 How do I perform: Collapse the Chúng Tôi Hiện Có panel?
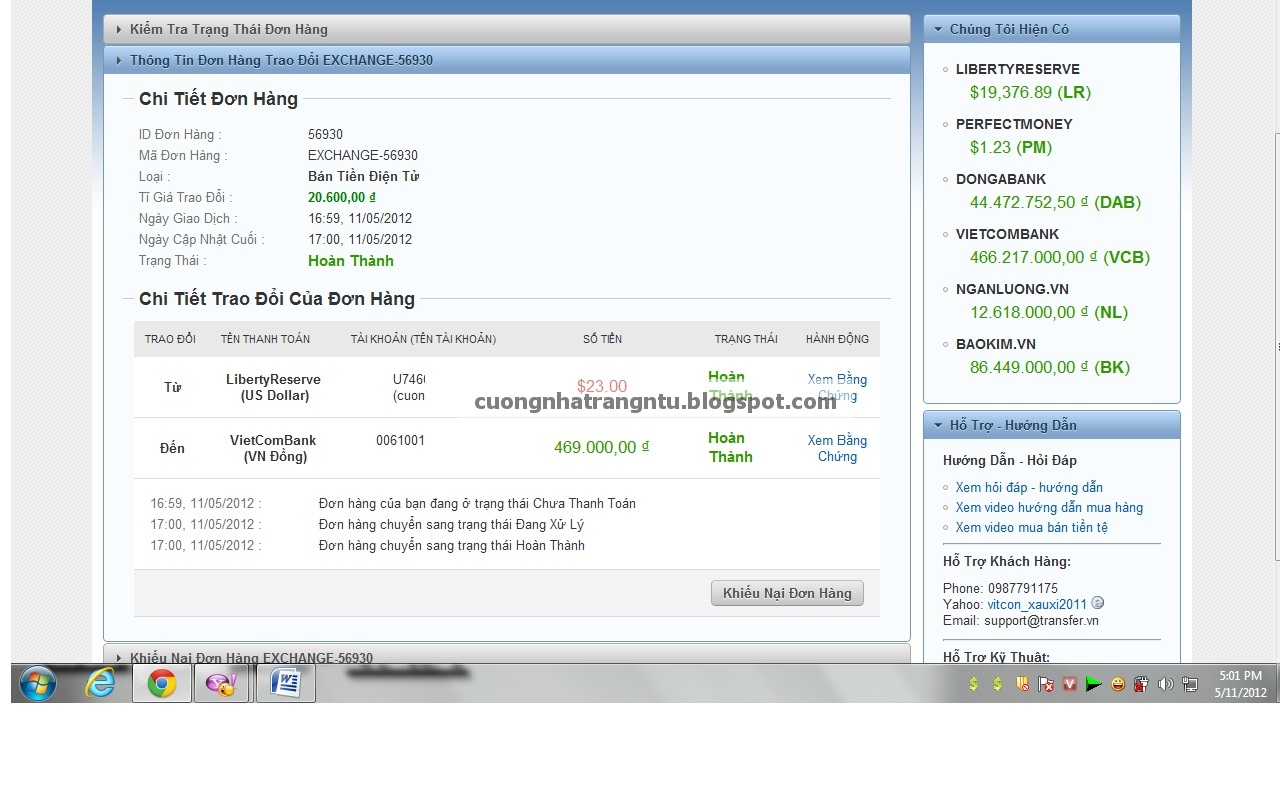tap(1052, 29)
